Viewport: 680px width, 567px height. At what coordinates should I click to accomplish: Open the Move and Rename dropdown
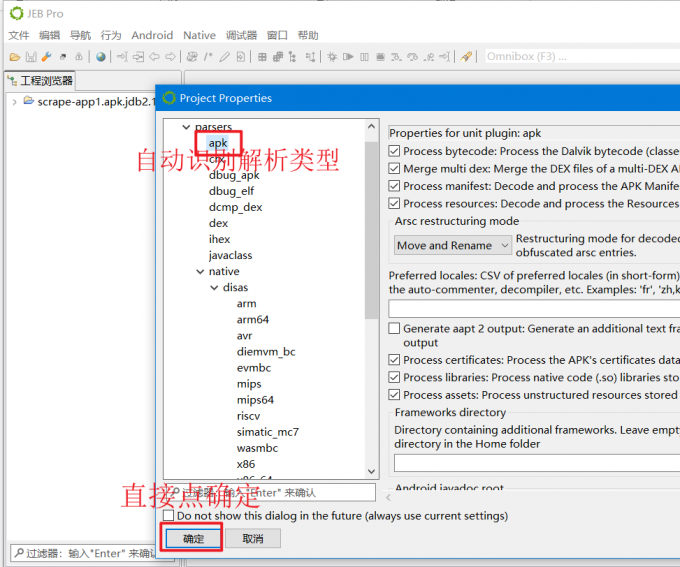coord(452,245)
